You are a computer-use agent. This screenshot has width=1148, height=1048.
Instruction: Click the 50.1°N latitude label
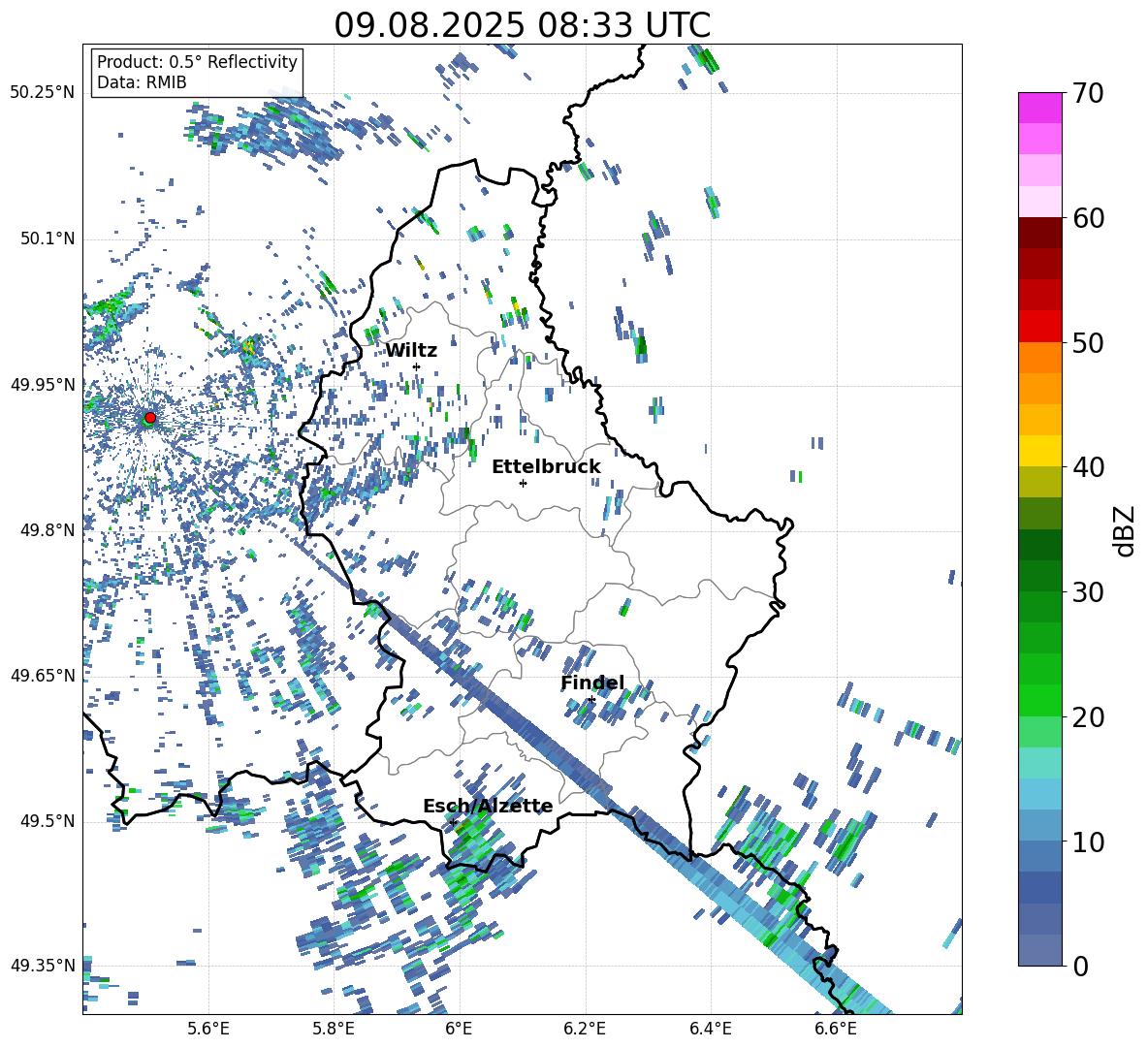pyautogui.click(x=47, y=239)
